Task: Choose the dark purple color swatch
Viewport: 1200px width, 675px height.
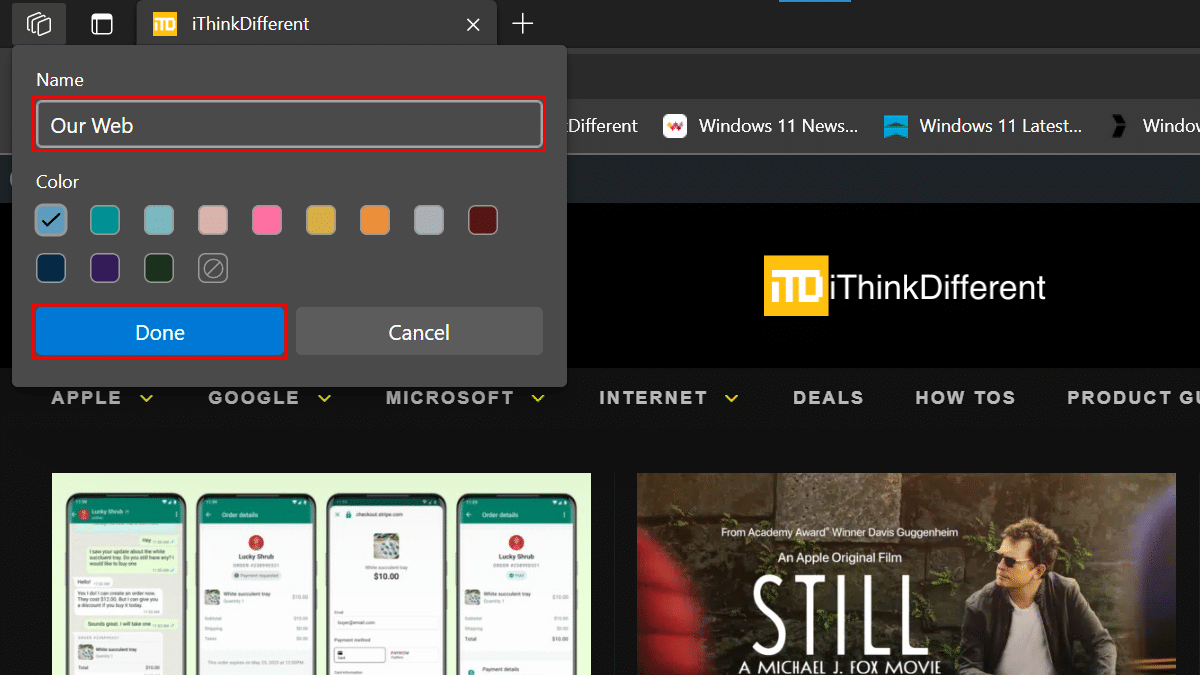Action: [x=105, y=268]
